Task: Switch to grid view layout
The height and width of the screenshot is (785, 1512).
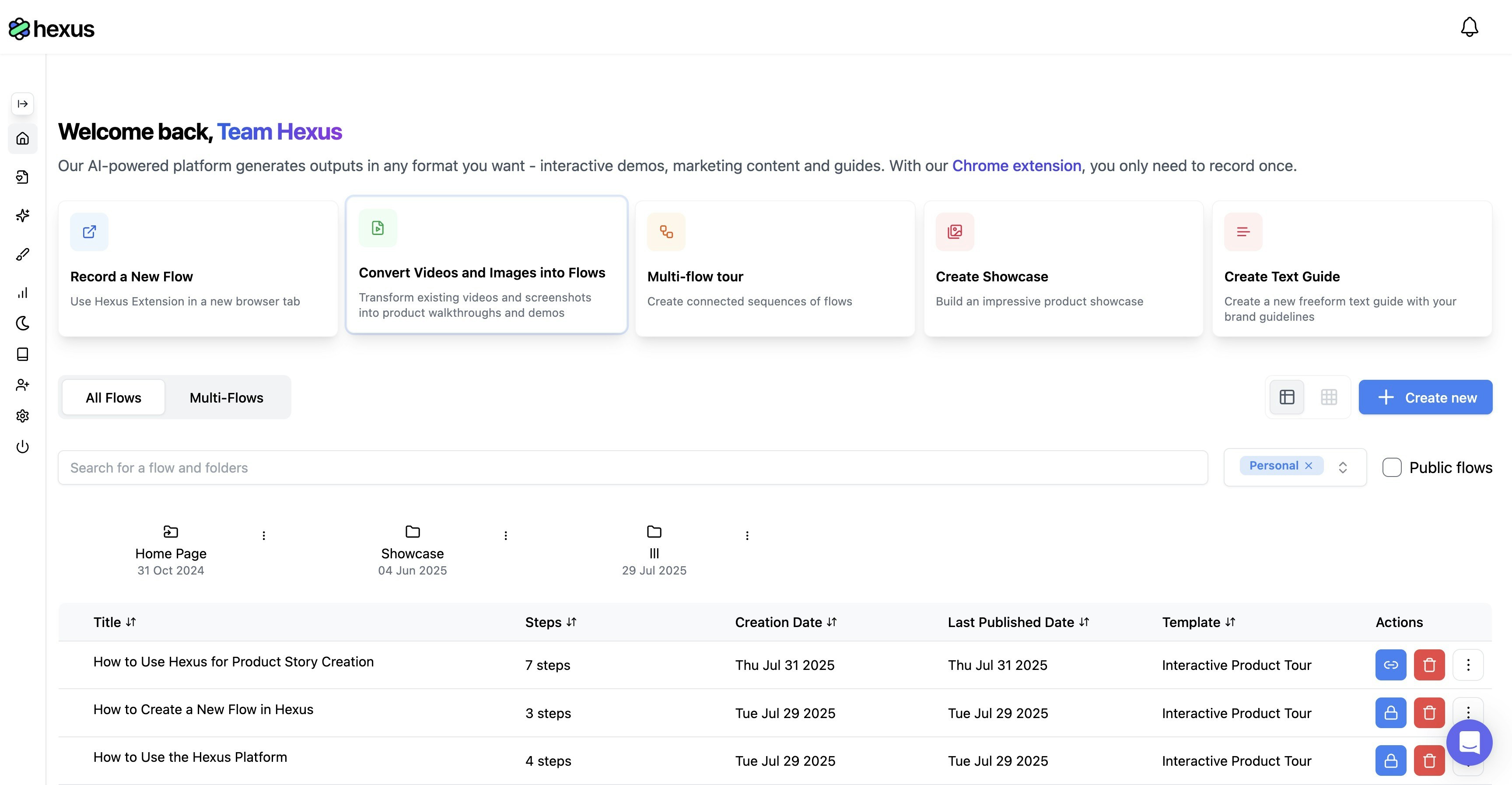Action: 1329,397
